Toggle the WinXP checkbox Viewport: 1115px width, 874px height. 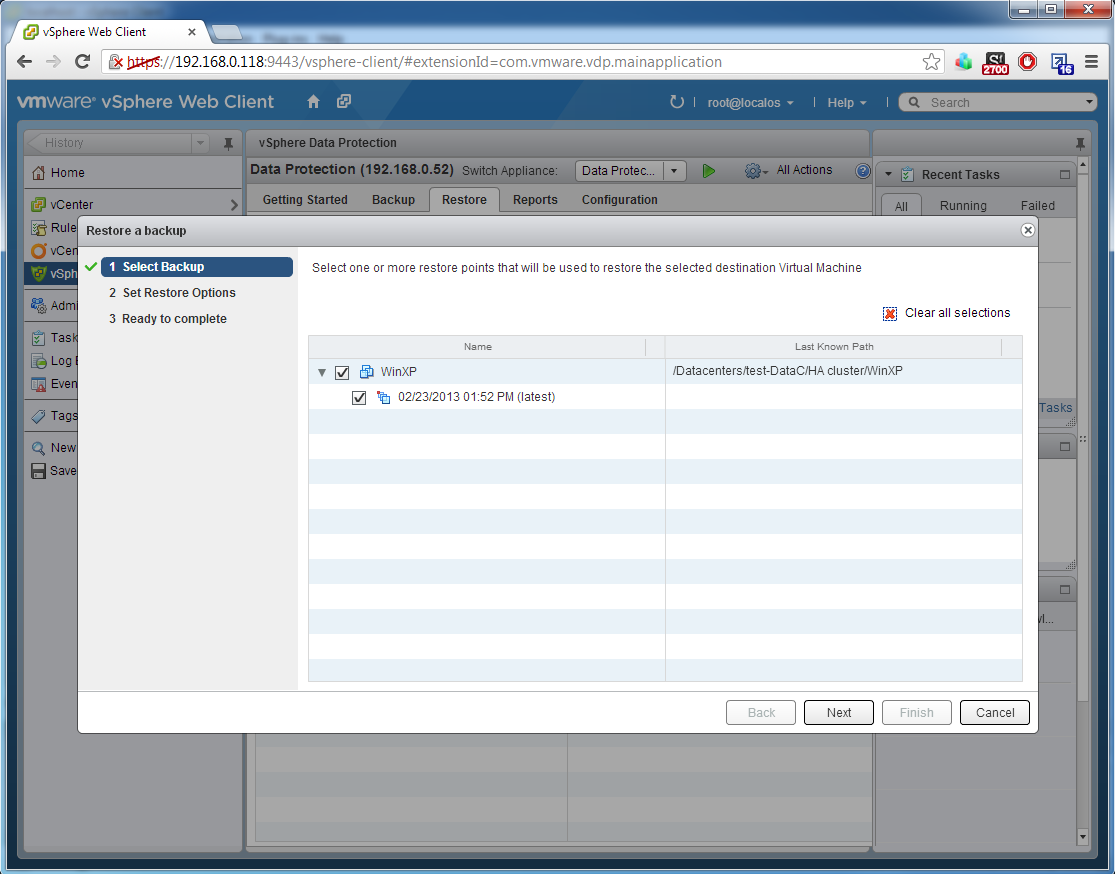(x=342, y=372)
